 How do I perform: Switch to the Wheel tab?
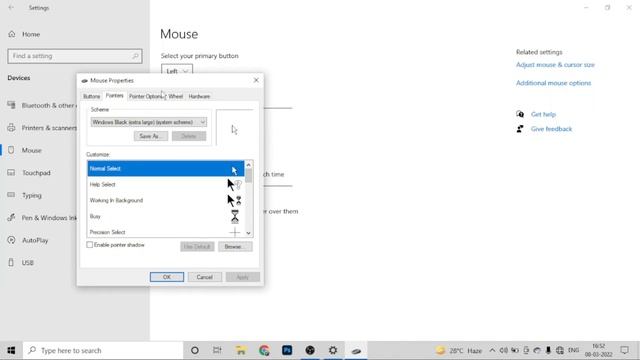176,96
